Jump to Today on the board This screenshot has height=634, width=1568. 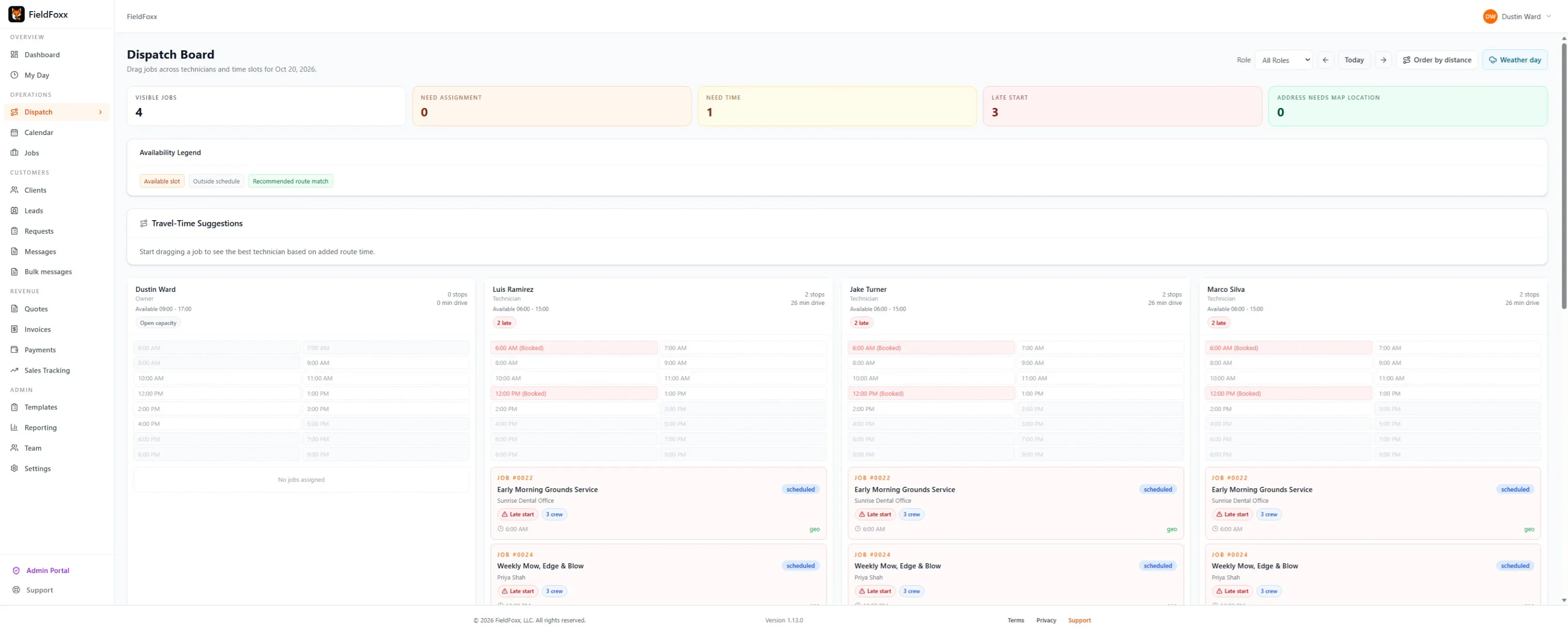click(1354, 60)
